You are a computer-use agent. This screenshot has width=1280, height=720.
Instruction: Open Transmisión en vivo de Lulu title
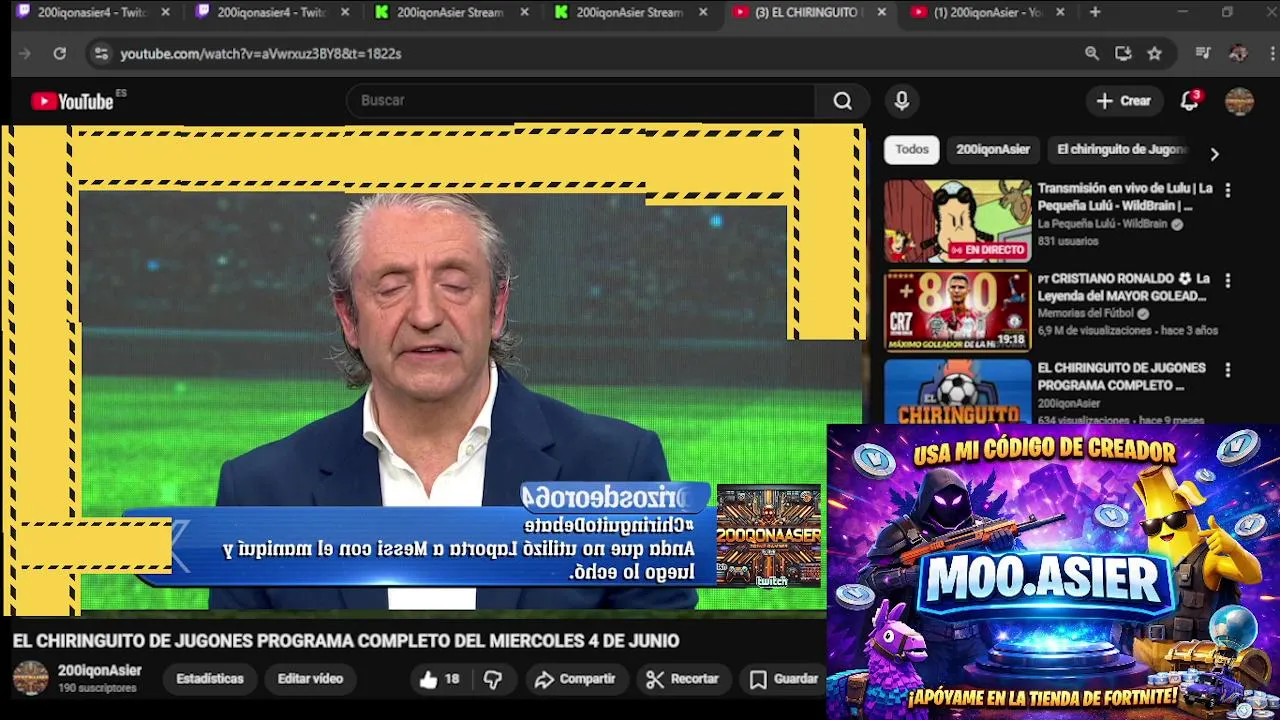pyautogui.click(x=1125, y=197)
